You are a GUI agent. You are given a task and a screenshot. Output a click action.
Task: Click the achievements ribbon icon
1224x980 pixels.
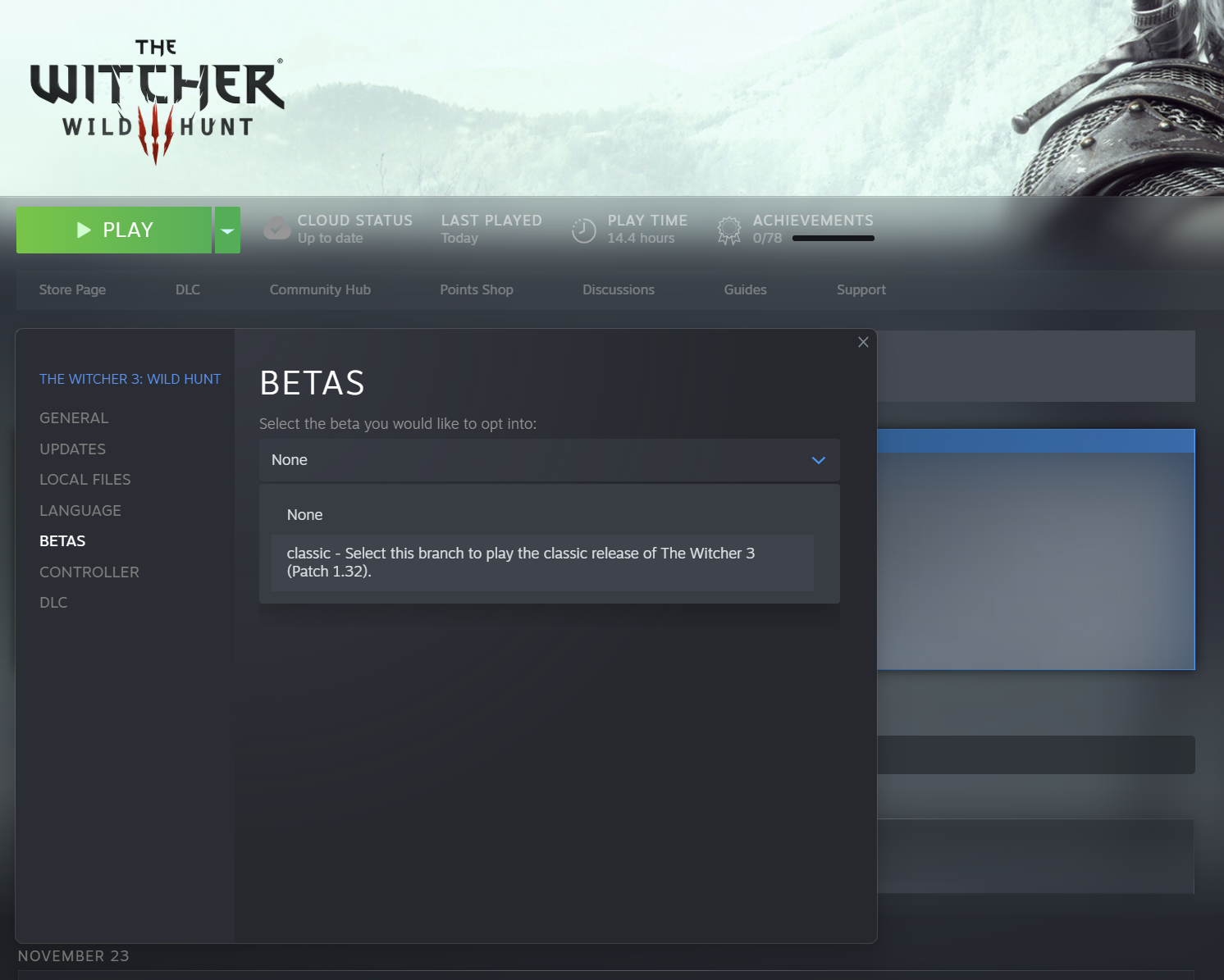(x=728, y=230)
